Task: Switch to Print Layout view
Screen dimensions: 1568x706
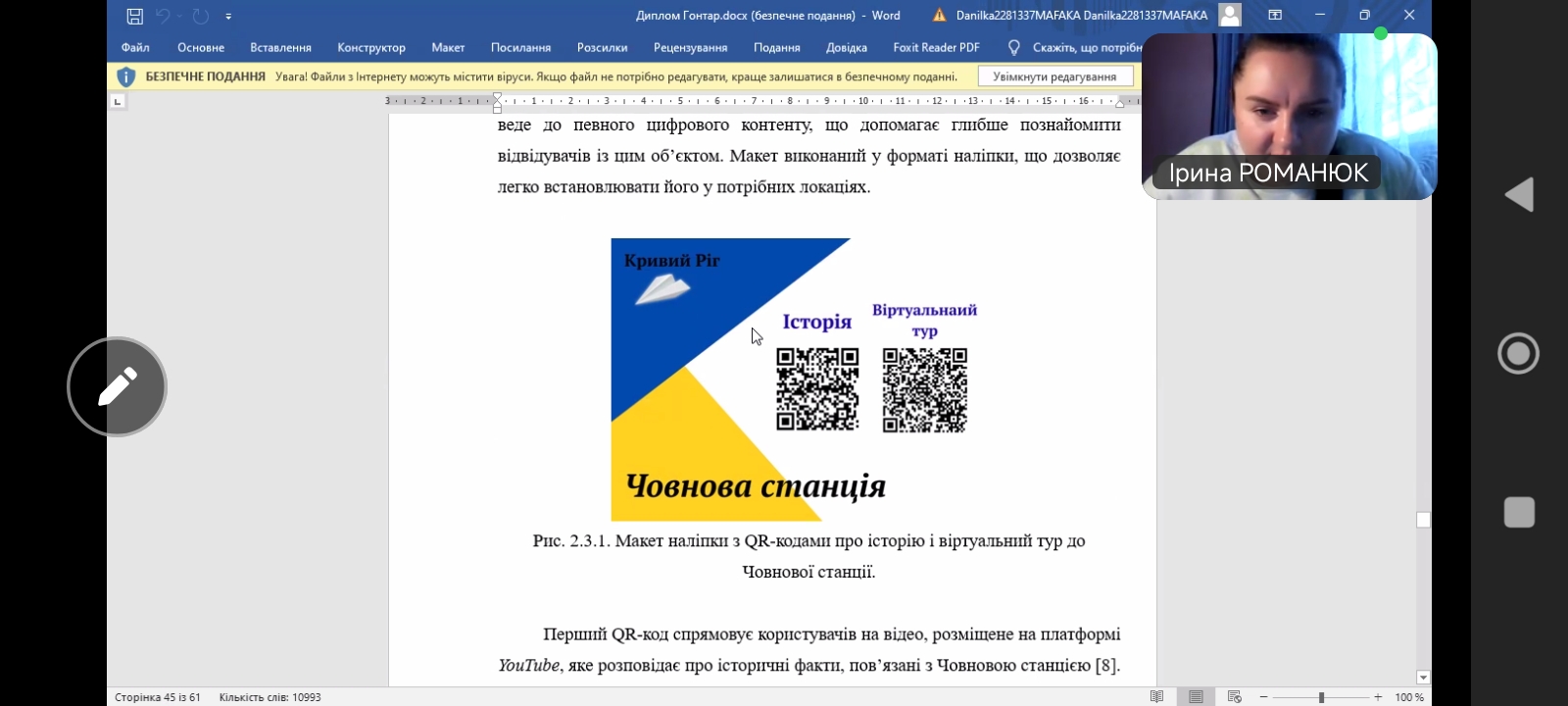Action: pyautogui.click(x=1196, y=697)
